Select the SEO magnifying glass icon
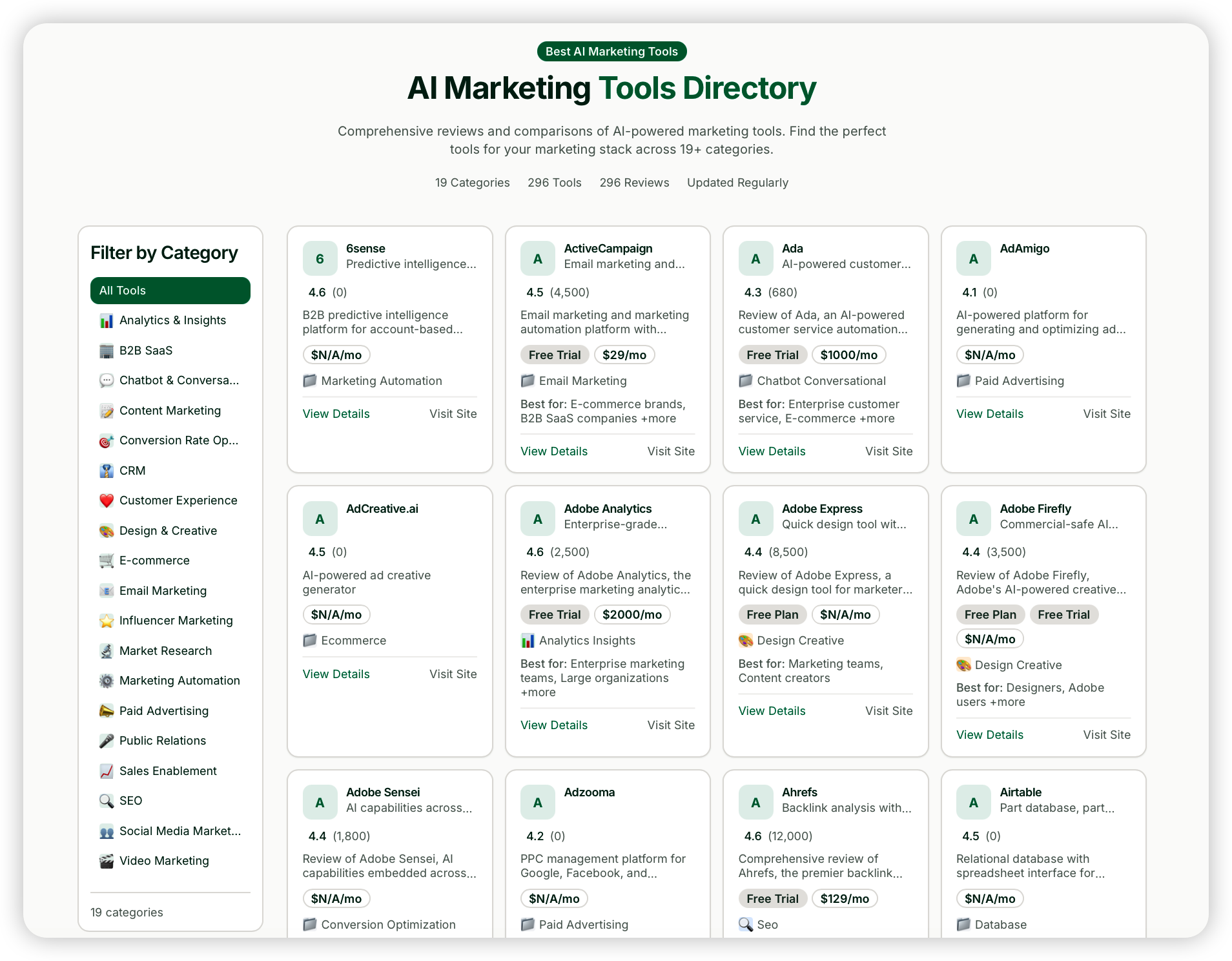The height and width of the screenshot is (961, 1232). (107, 801)
